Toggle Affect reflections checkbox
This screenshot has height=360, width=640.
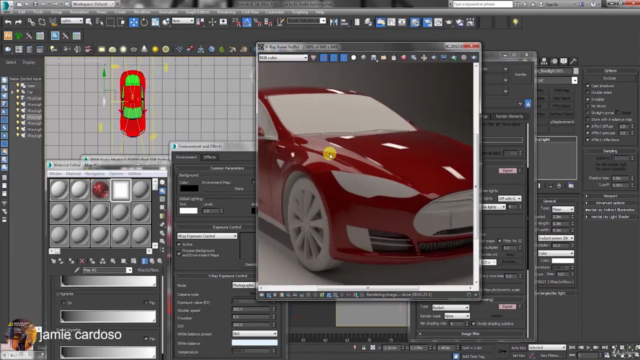[x=588, y=140]
